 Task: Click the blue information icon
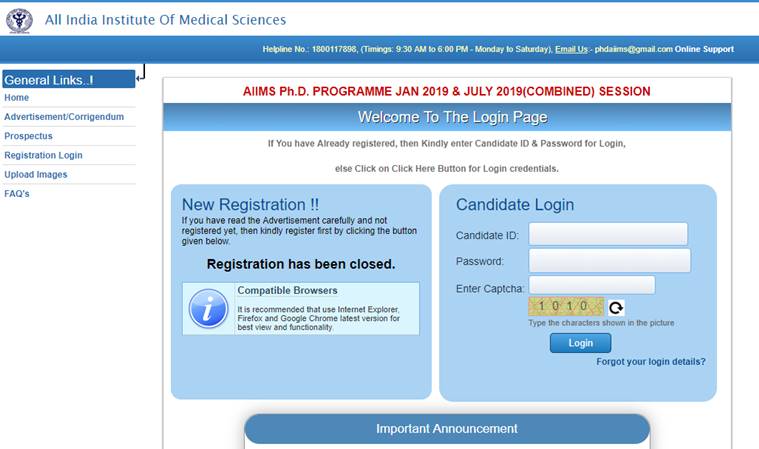tap(209, 309)
